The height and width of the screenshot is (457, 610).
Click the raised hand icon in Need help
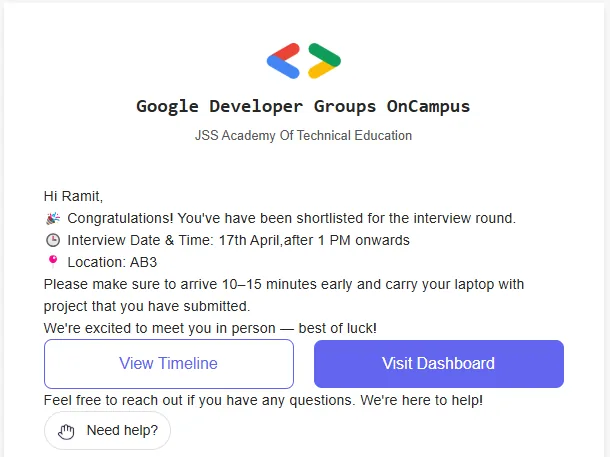(66, 432)
